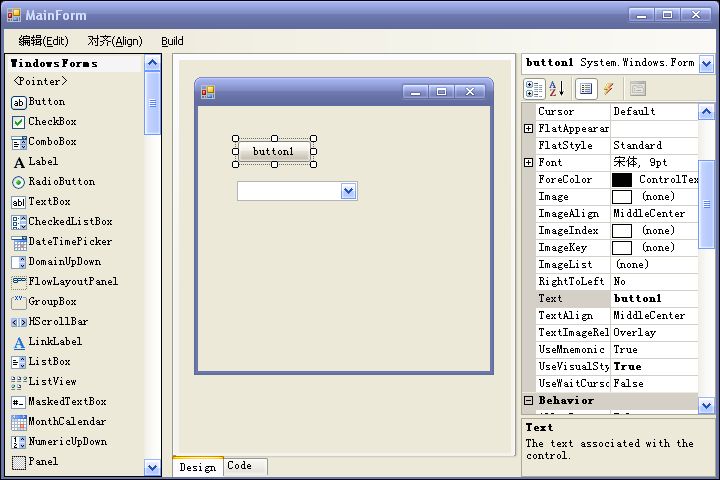The height and width of the screenshot is (480, 720).
Task: Select the CheckBox control in toolbox
Action: coord(52,122)
